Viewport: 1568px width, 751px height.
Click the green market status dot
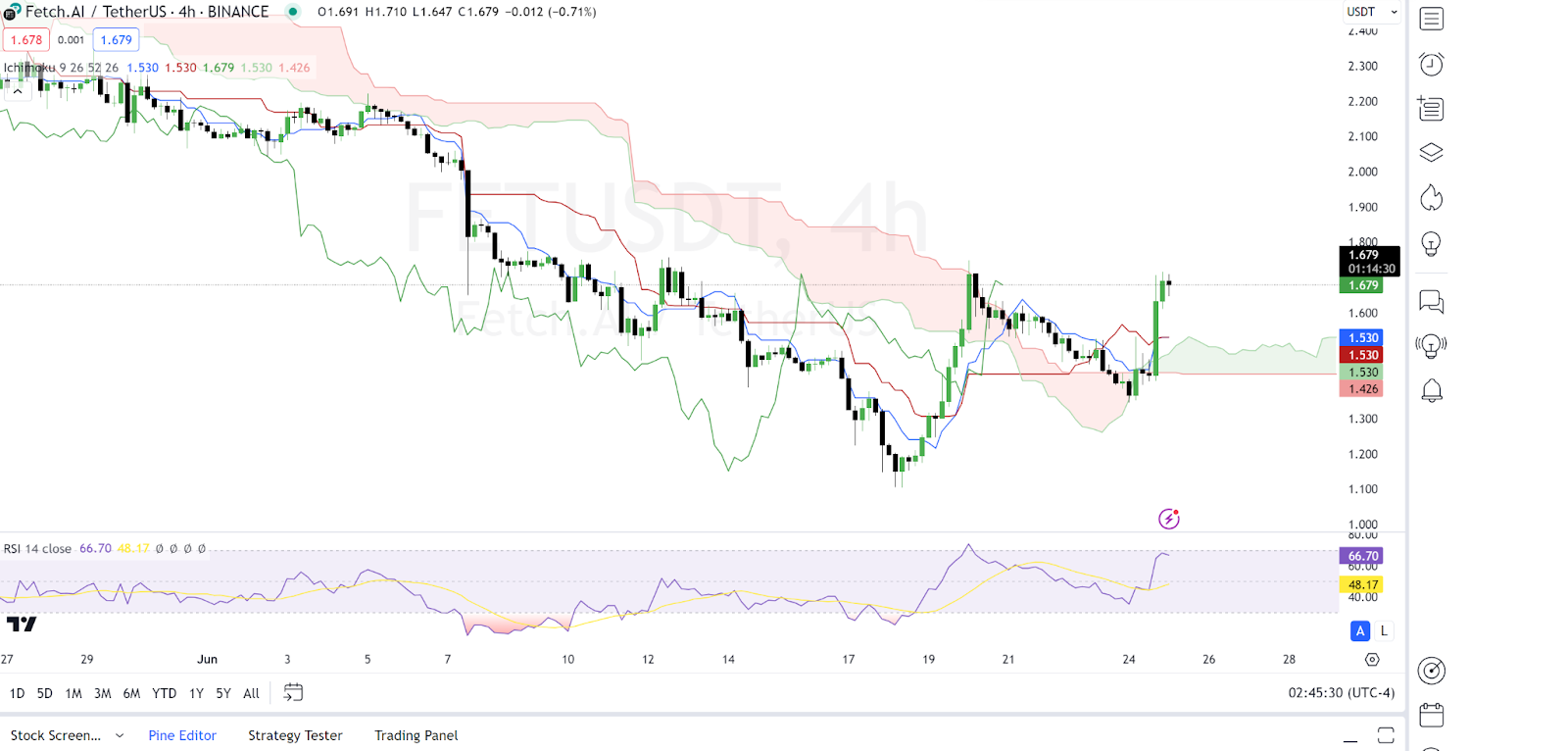tap(292, 12)
